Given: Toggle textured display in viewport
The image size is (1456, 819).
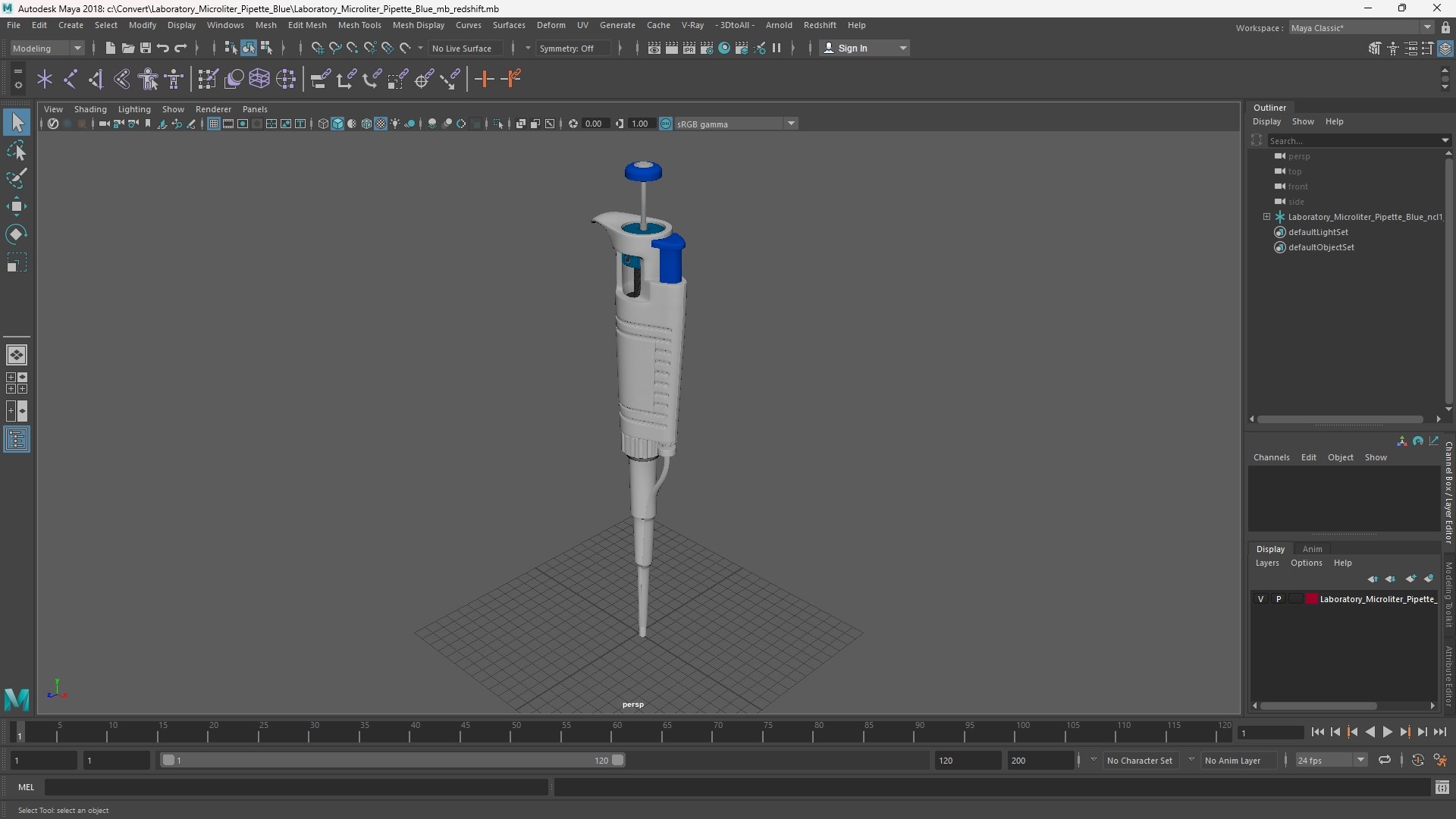Looking at the screenshot, I should tap(381, 124).
